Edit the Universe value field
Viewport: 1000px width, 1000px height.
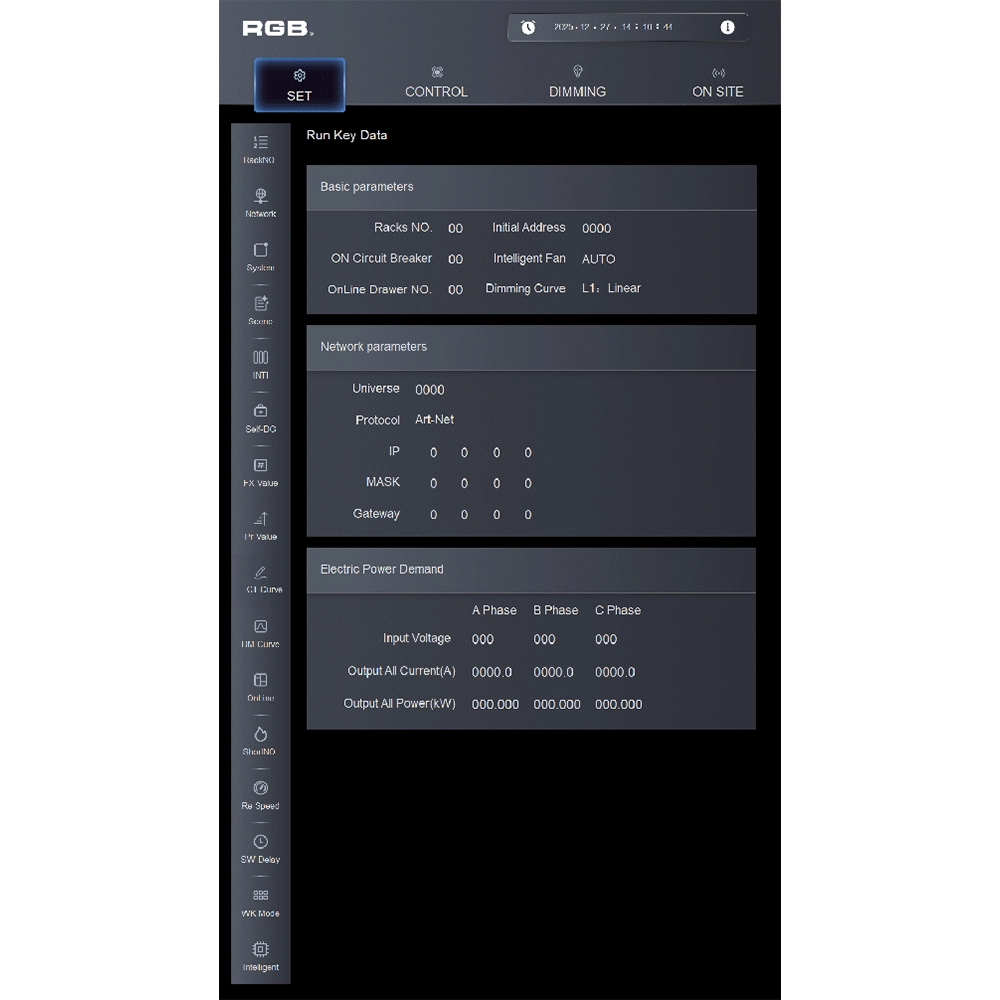click(430, 389)
